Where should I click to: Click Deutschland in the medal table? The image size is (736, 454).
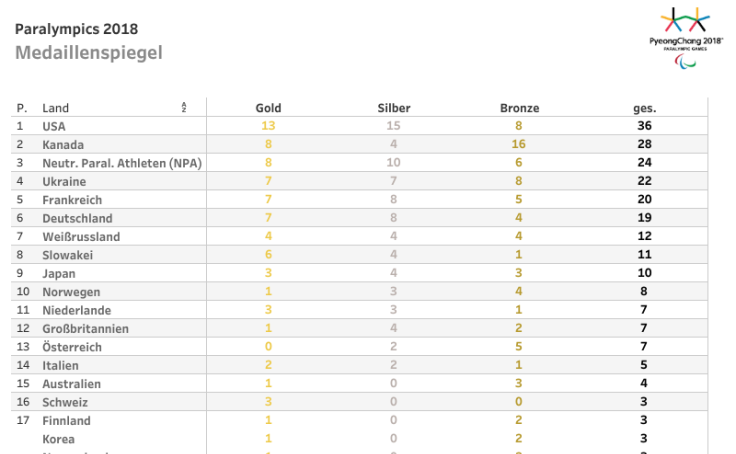77,218
